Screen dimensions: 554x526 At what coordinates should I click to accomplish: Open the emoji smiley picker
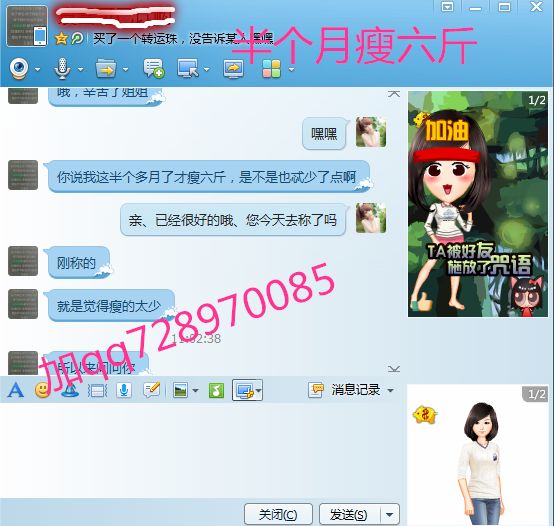pos(42,390)
